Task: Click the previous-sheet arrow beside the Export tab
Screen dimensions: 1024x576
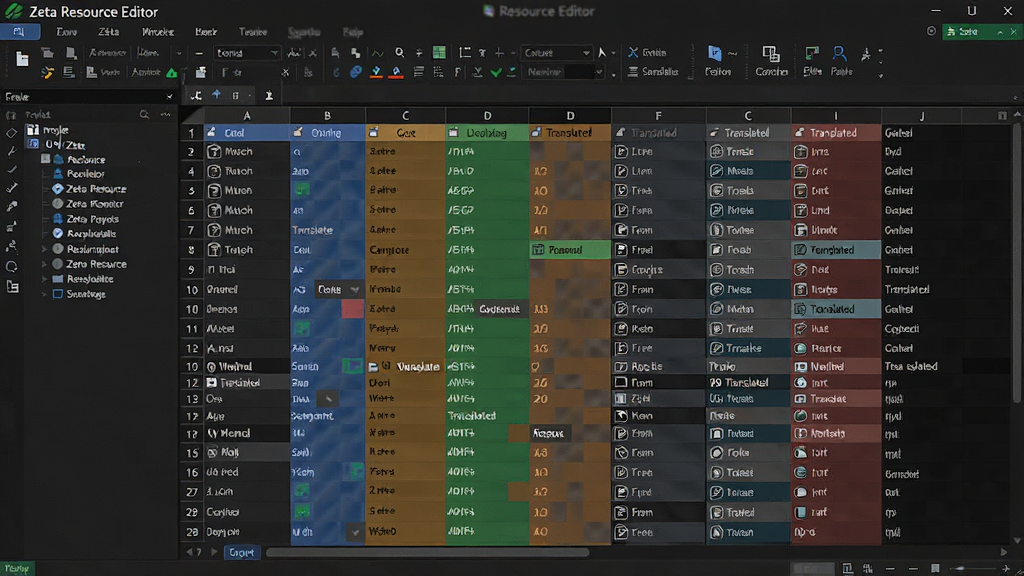Action: click(x=189, y=552)
